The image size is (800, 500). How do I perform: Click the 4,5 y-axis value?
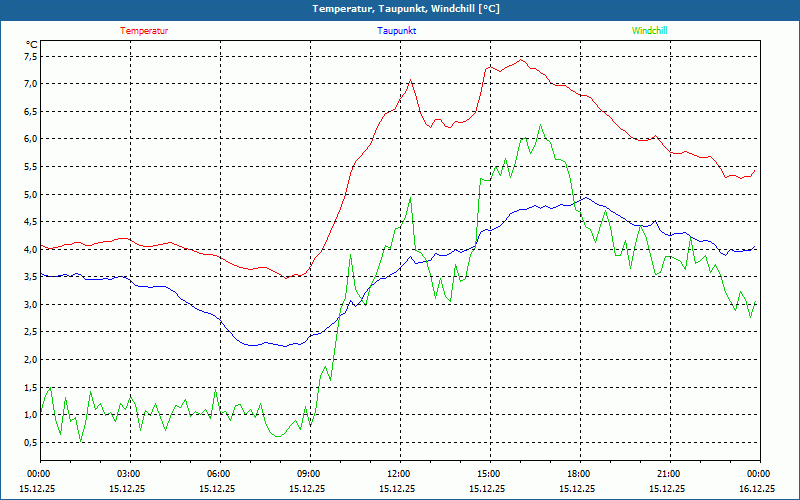tap(31, 221)
